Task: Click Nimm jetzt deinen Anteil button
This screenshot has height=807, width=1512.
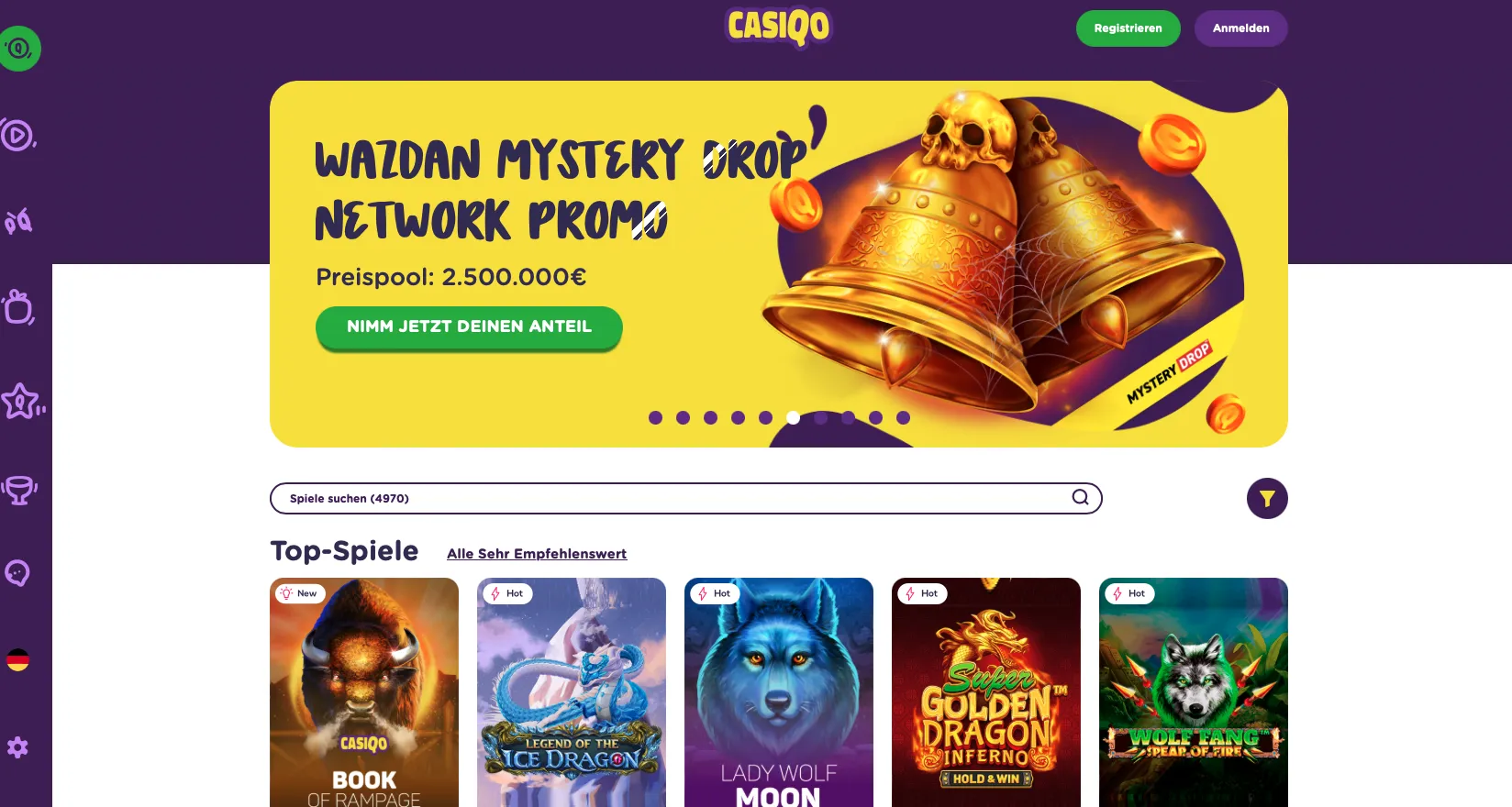Action: pos(469,326)
